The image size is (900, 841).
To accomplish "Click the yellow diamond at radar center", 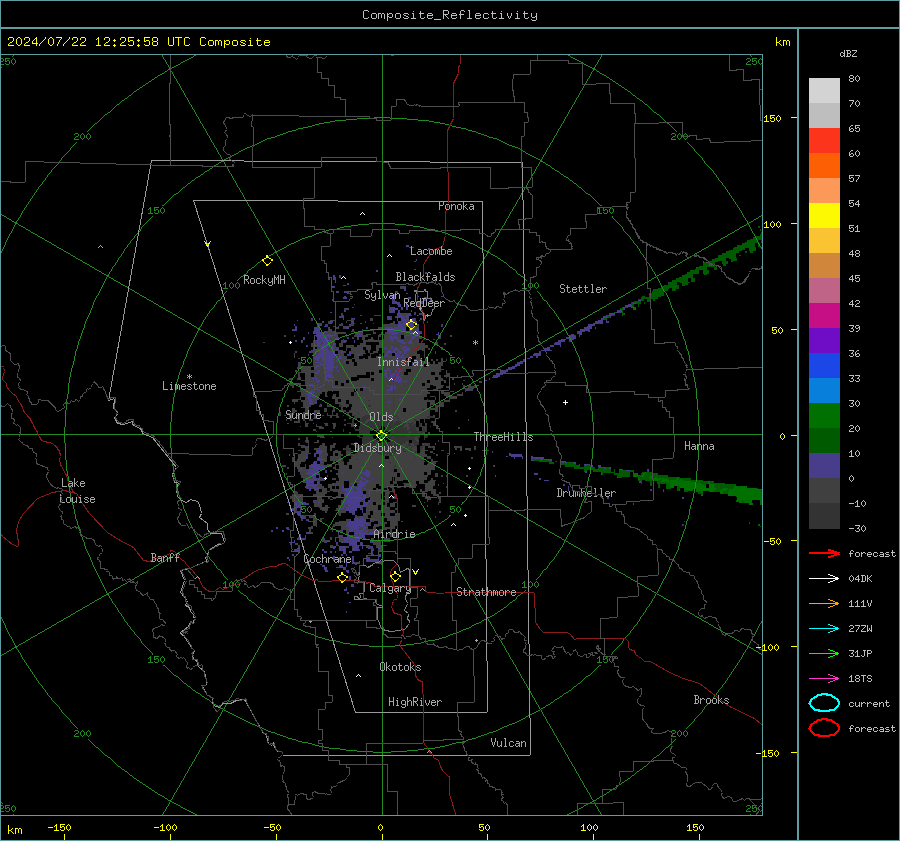I will [381, 436].
